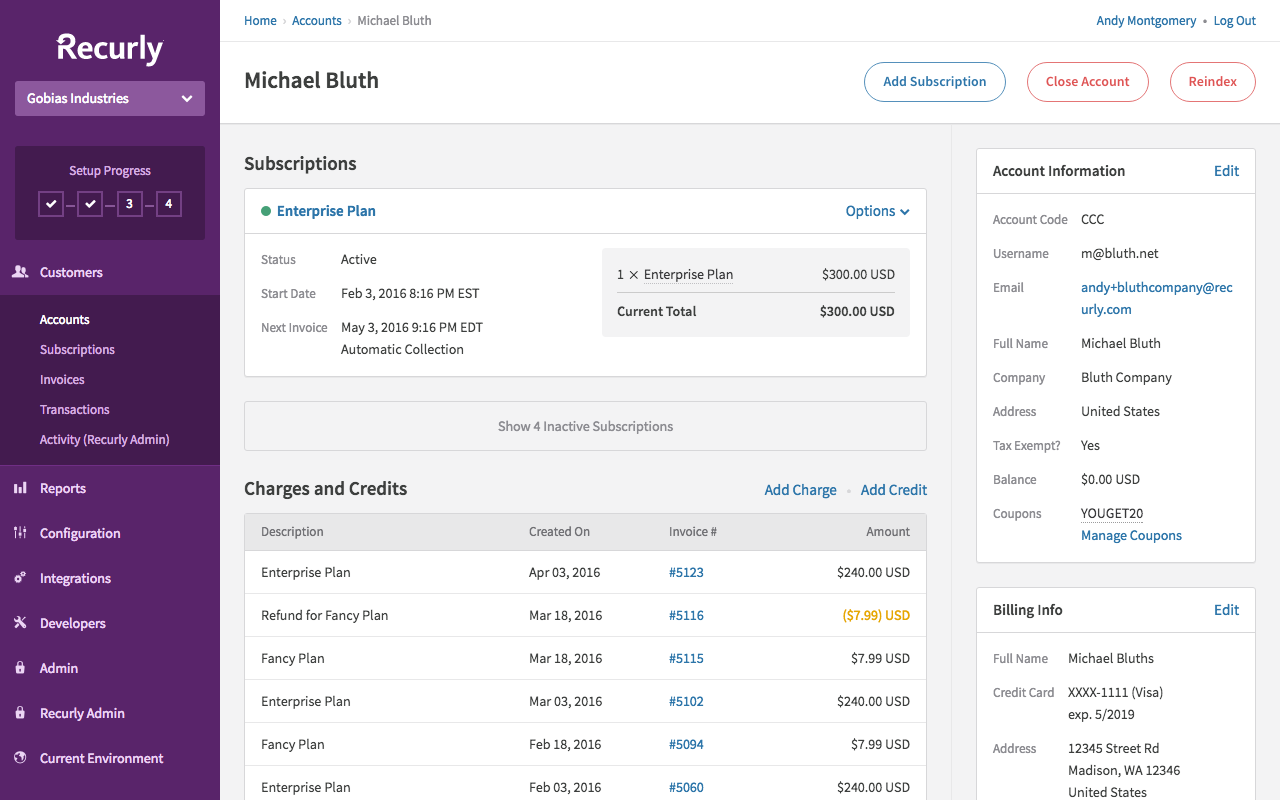Click the green Active status dot
Screen dimensions: 1280x800
[x=265, y=211]
